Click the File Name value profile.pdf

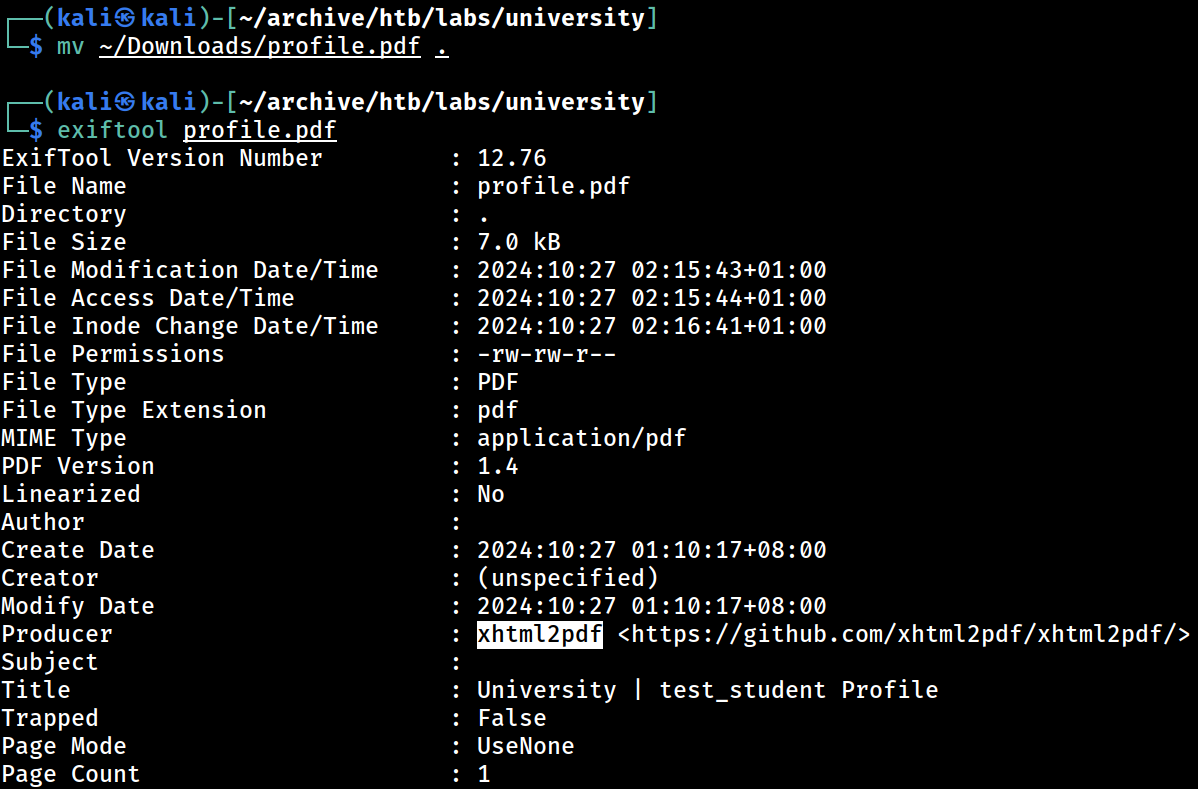tap(554, 186)
